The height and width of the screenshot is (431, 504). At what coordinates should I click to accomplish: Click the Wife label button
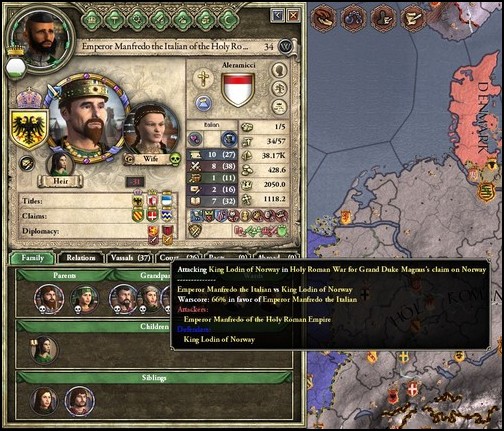point(152,159)
